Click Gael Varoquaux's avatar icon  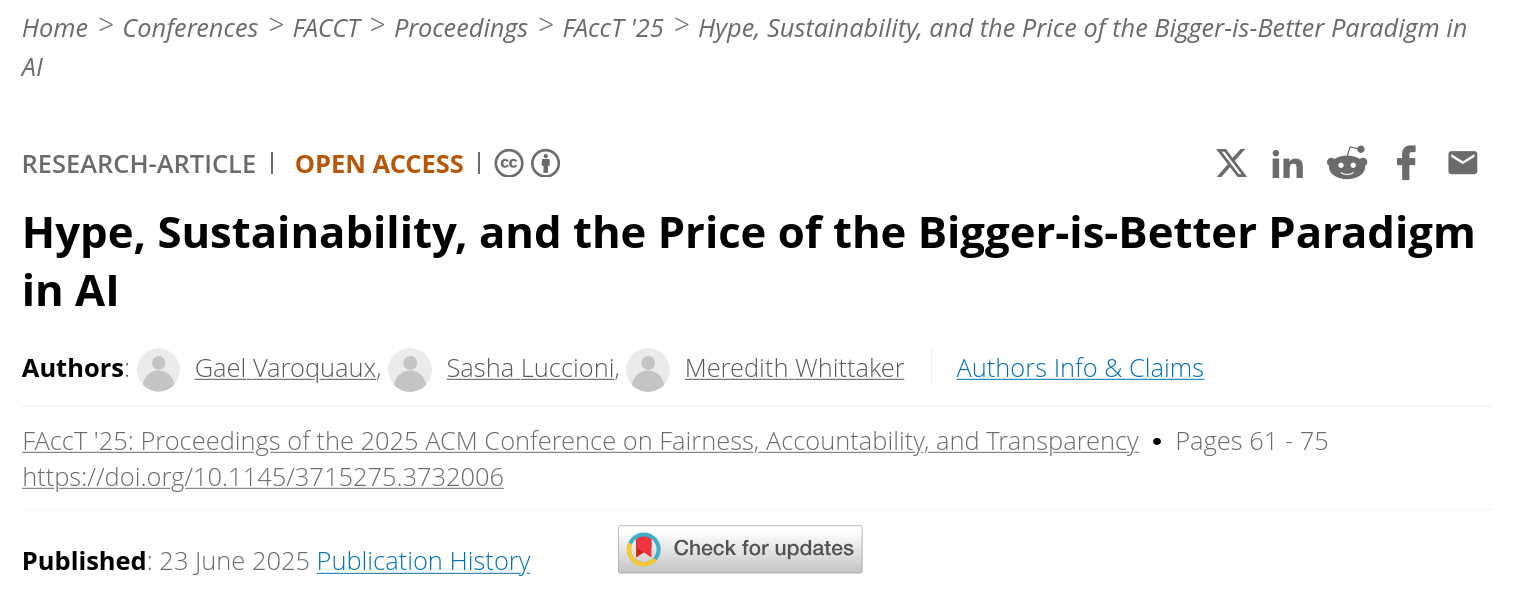tap(158, 369)
